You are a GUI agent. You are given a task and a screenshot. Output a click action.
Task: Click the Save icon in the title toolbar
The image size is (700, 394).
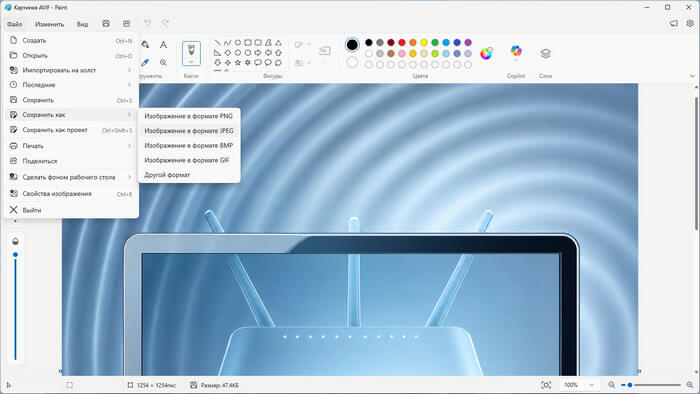pos(106,24)
